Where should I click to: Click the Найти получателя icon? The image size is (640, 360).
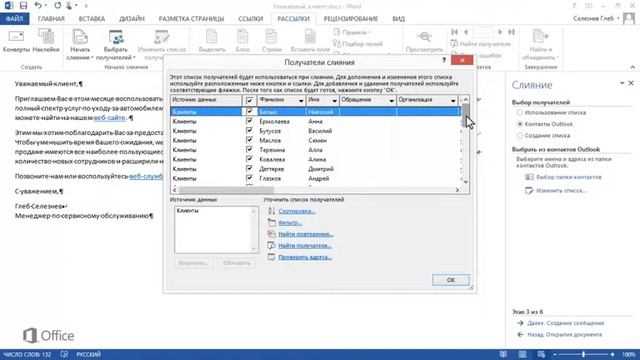[x=271, y=245]
